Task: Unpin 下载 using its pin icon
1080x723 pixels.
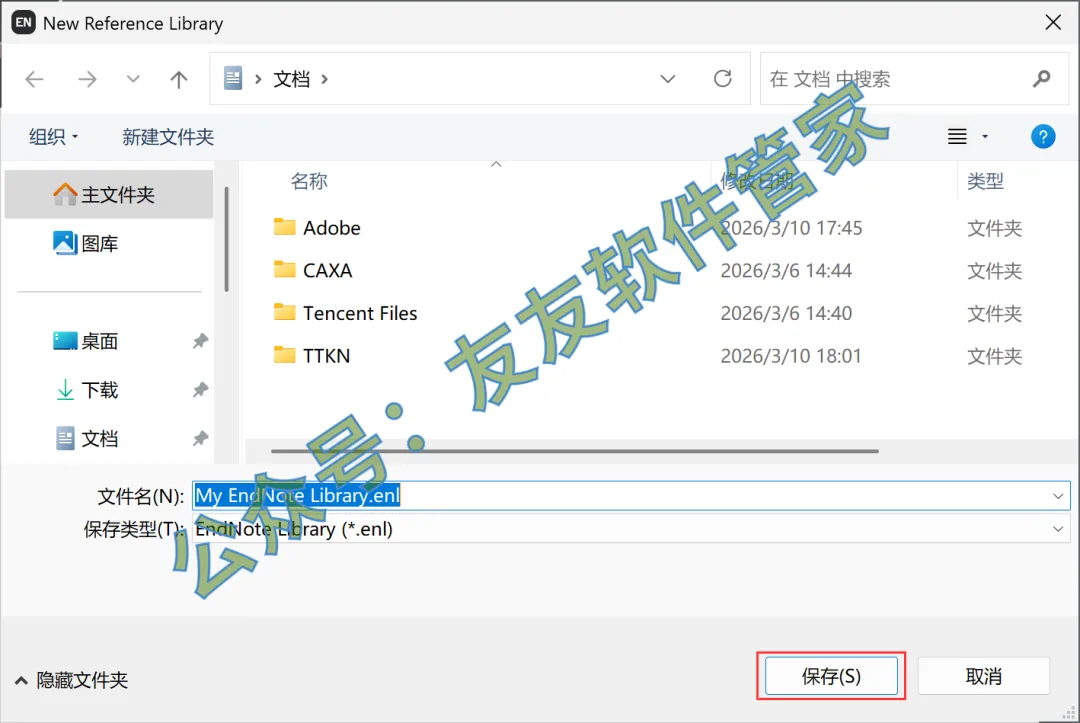Action: pyautogui.click(x=200, y=390)
